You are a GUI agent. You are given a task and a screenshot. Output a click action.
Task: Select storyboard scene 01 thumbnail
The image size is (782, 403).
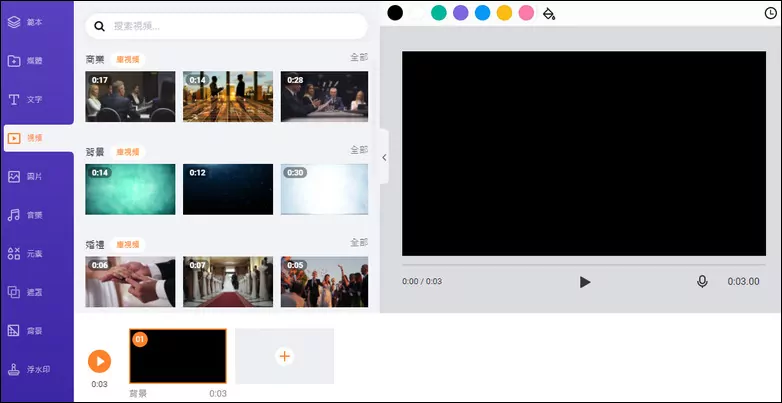pyautogui.click(x=178, y=356)
